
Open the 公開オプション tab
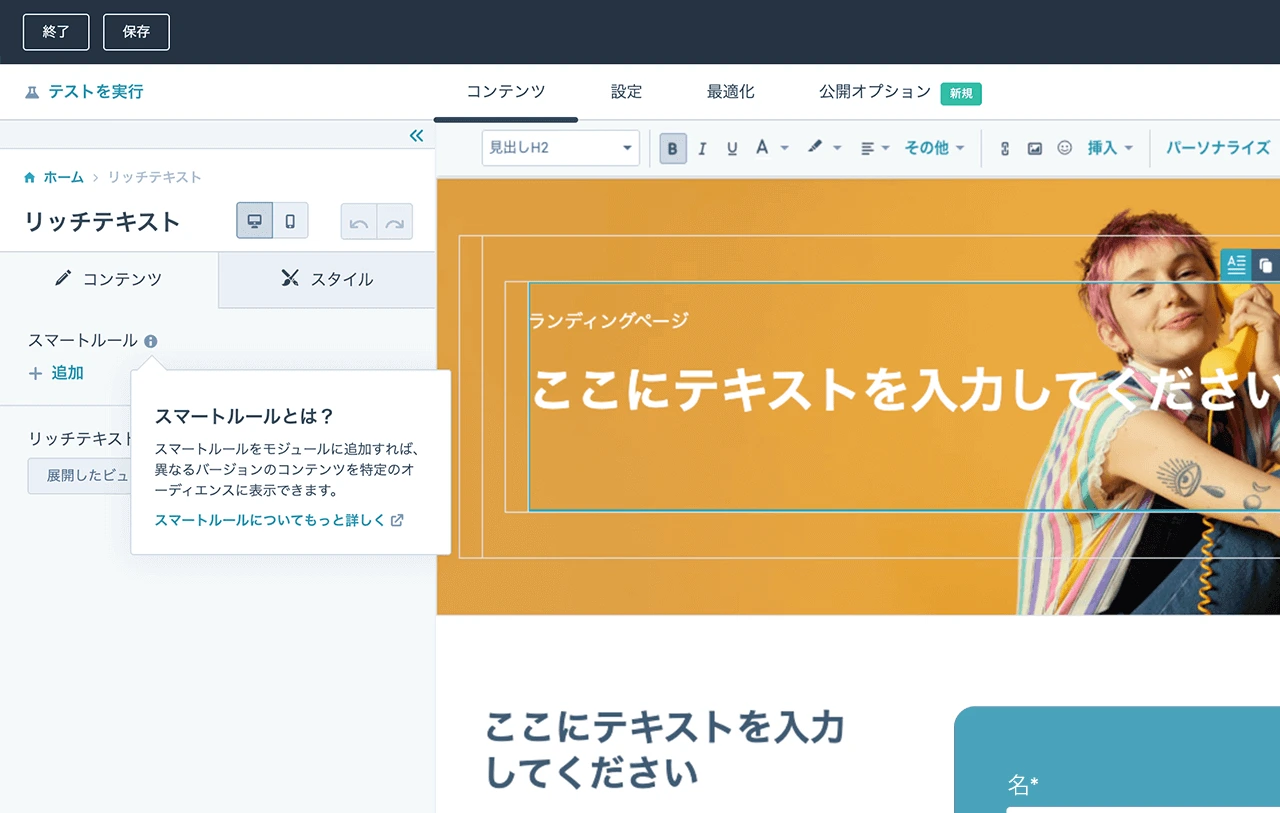[875, 92]
